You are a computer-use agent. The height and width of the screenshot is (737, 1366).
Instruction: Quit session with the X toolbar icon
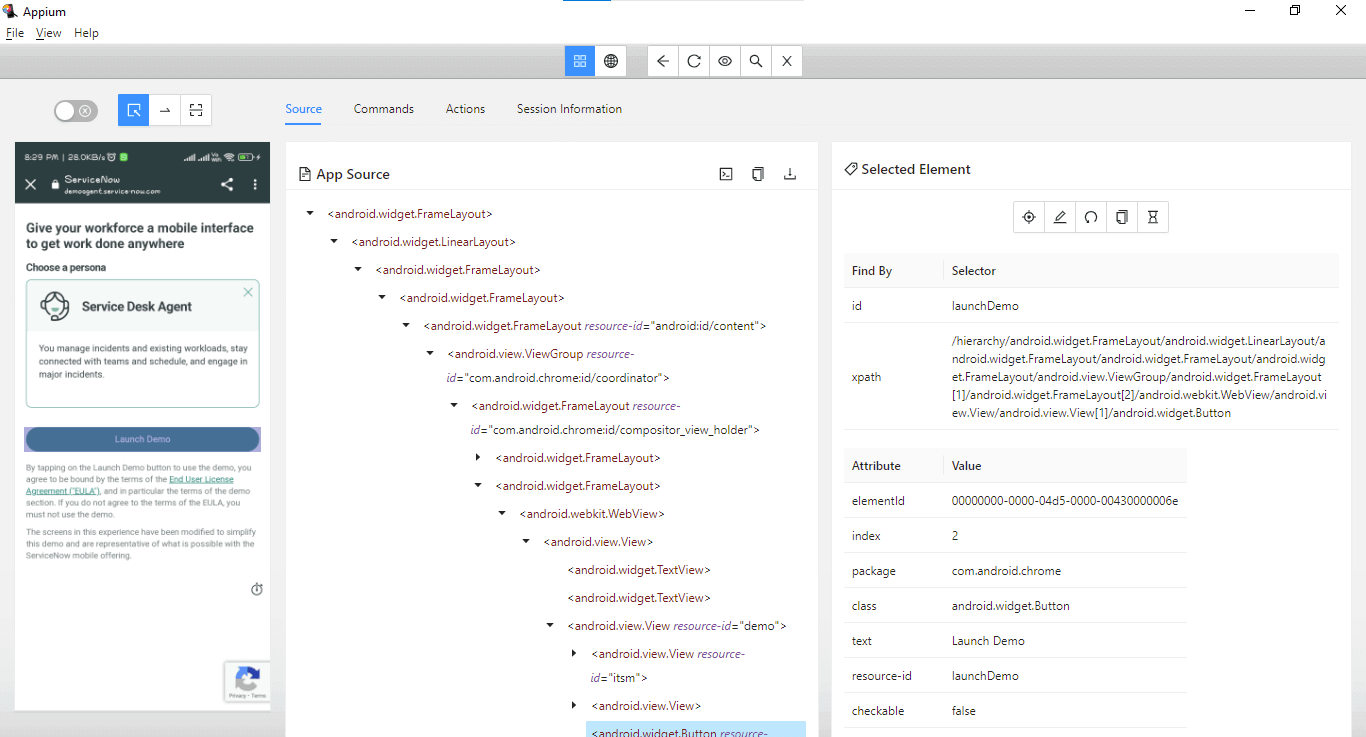(787, 61)
